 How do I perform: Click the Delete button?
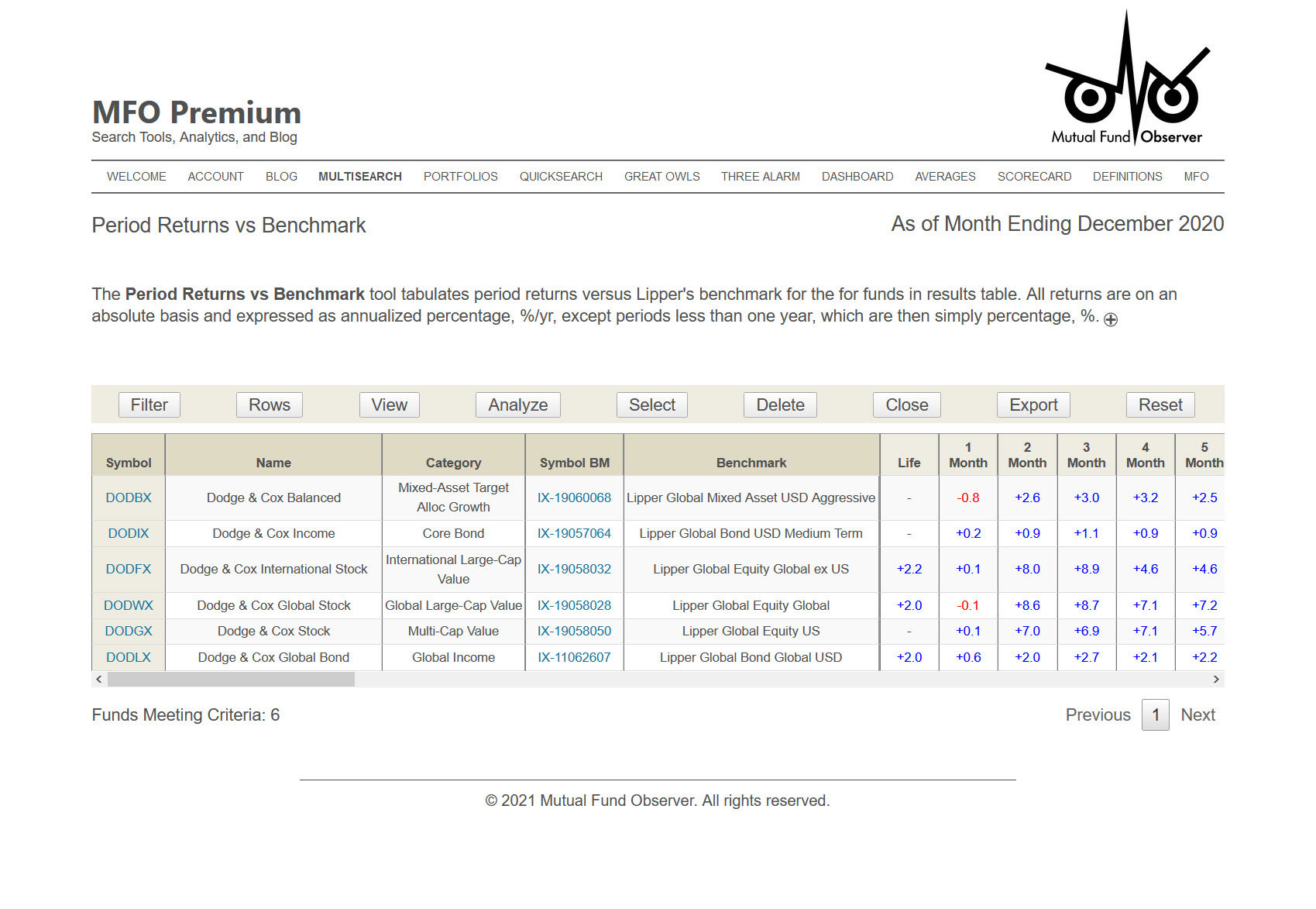[x=781, y=405]
